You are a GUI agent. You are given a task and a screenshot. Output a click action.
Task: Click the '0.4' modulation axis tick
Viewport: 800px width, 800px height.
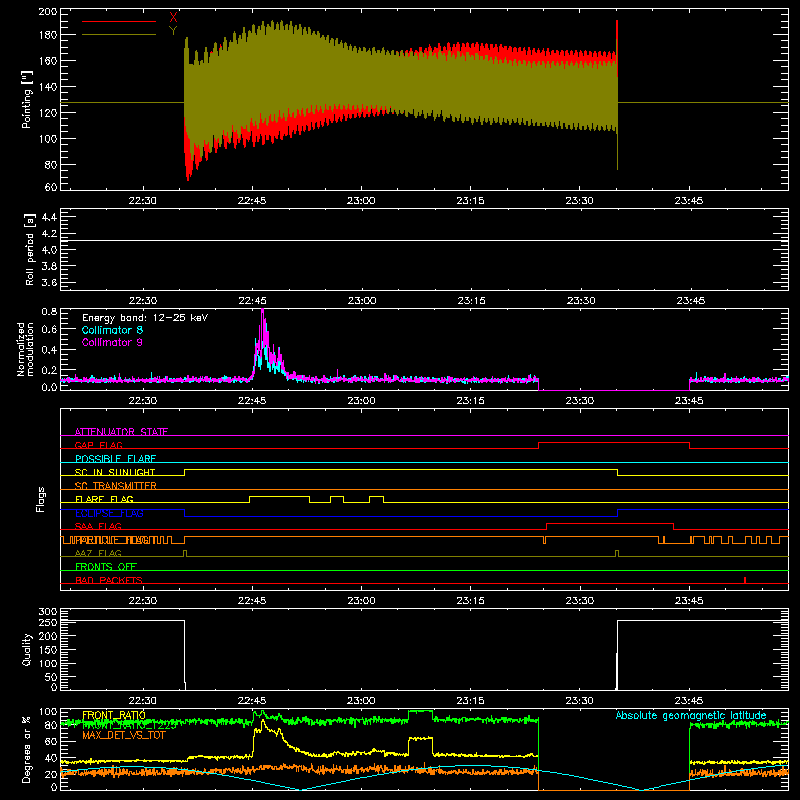(49, 350)
